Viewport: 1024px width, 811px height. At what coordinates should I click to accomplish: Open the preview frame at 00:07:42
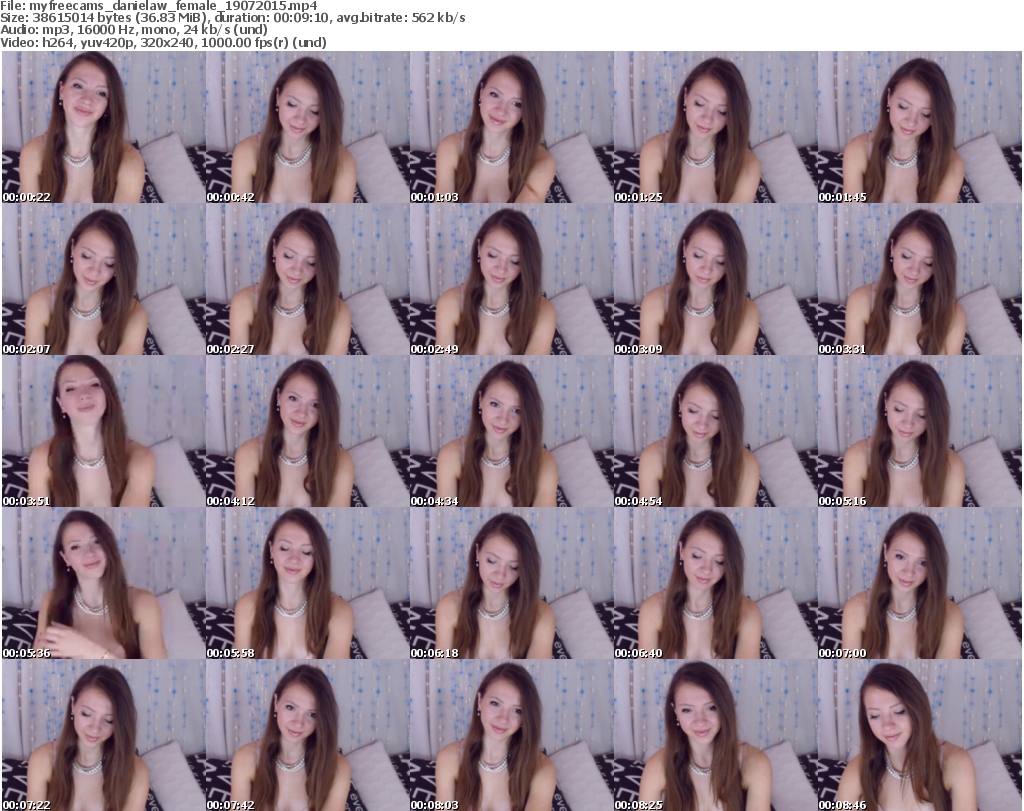point(308,735)
